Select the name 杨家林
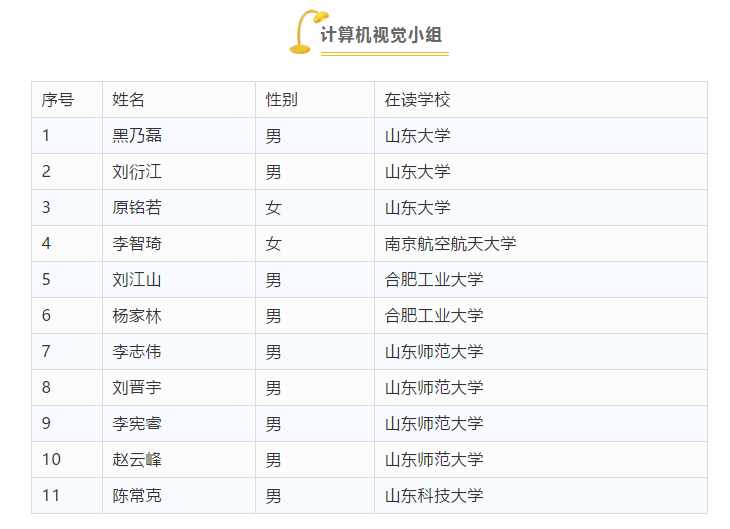Screen dimensions: 730x529 [x=137, y=316]
